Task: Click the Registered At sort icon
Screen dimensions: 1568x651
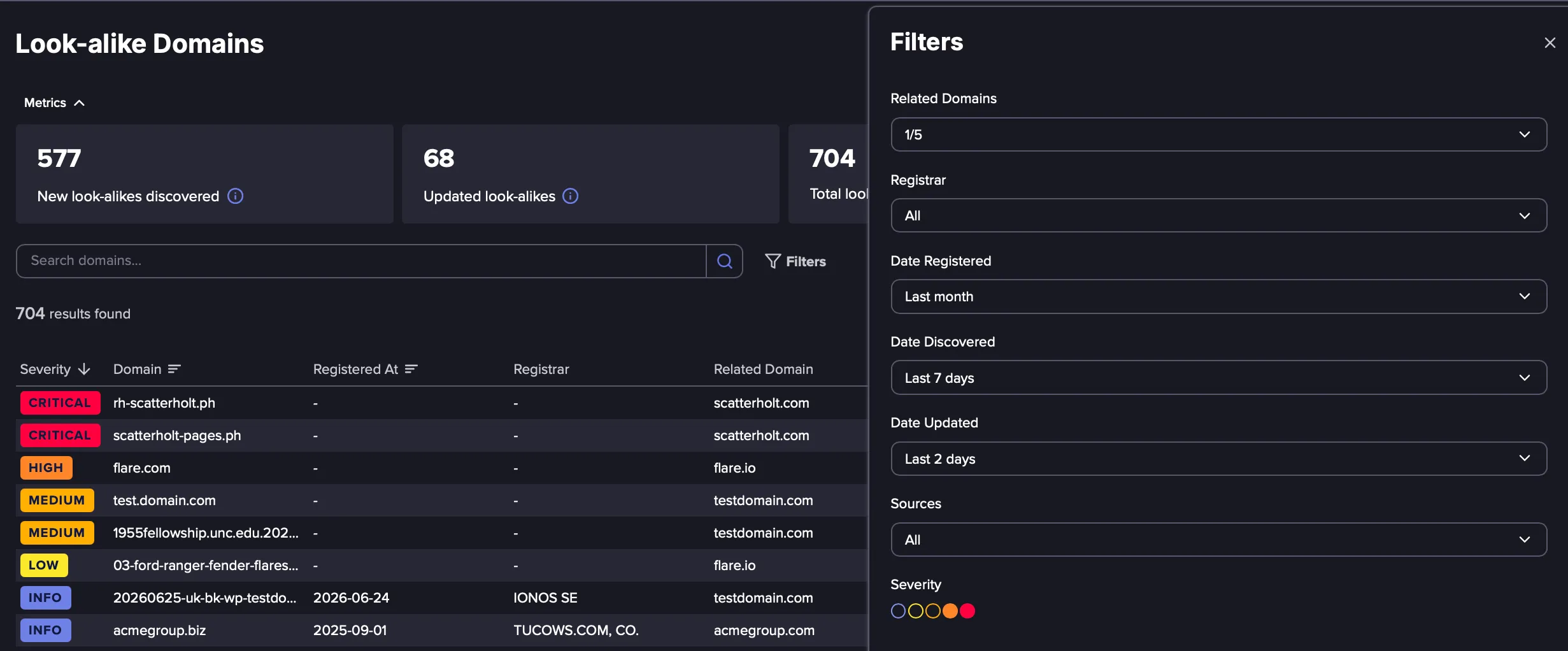Action: (x=411, y=369)
